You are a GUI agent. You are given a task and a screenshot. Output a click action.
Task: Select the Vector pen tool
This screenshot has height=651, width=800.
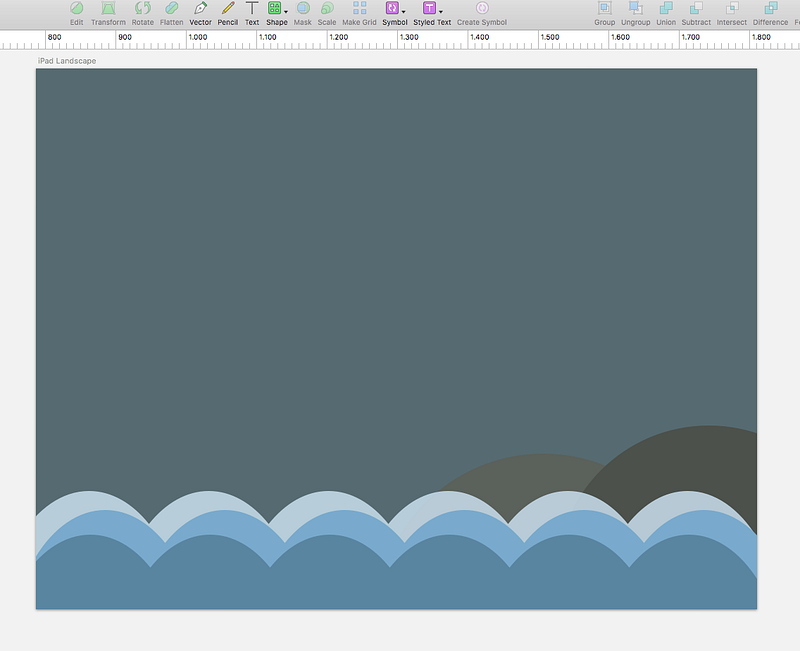coord(200,8)
